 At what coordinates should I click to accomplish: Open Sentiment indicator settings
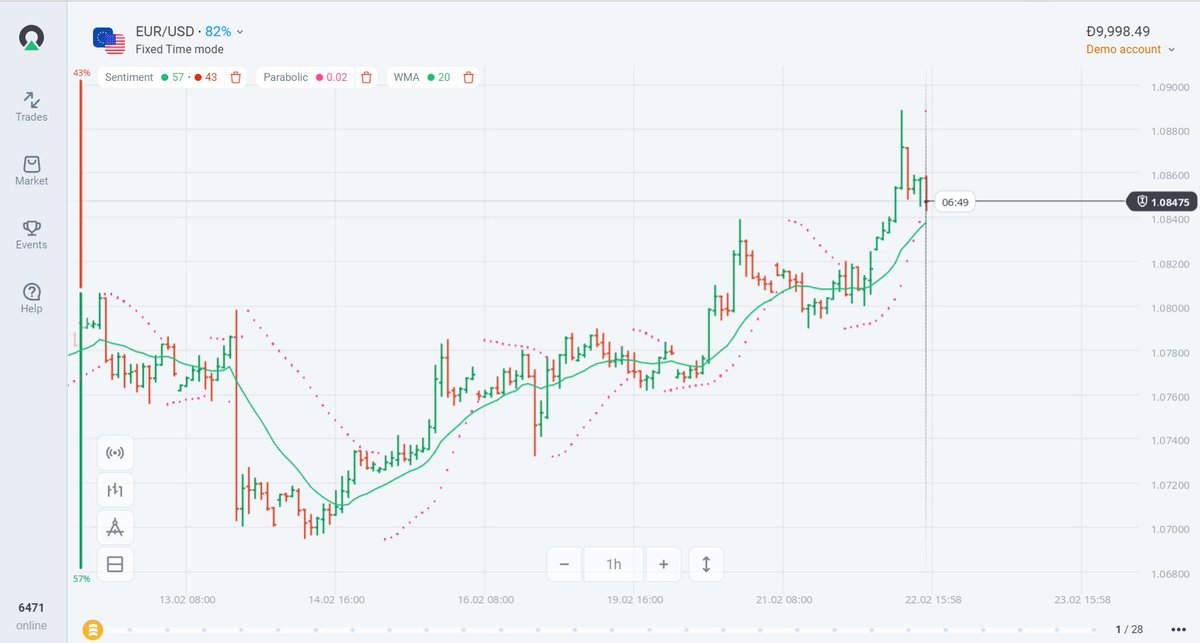160,77
